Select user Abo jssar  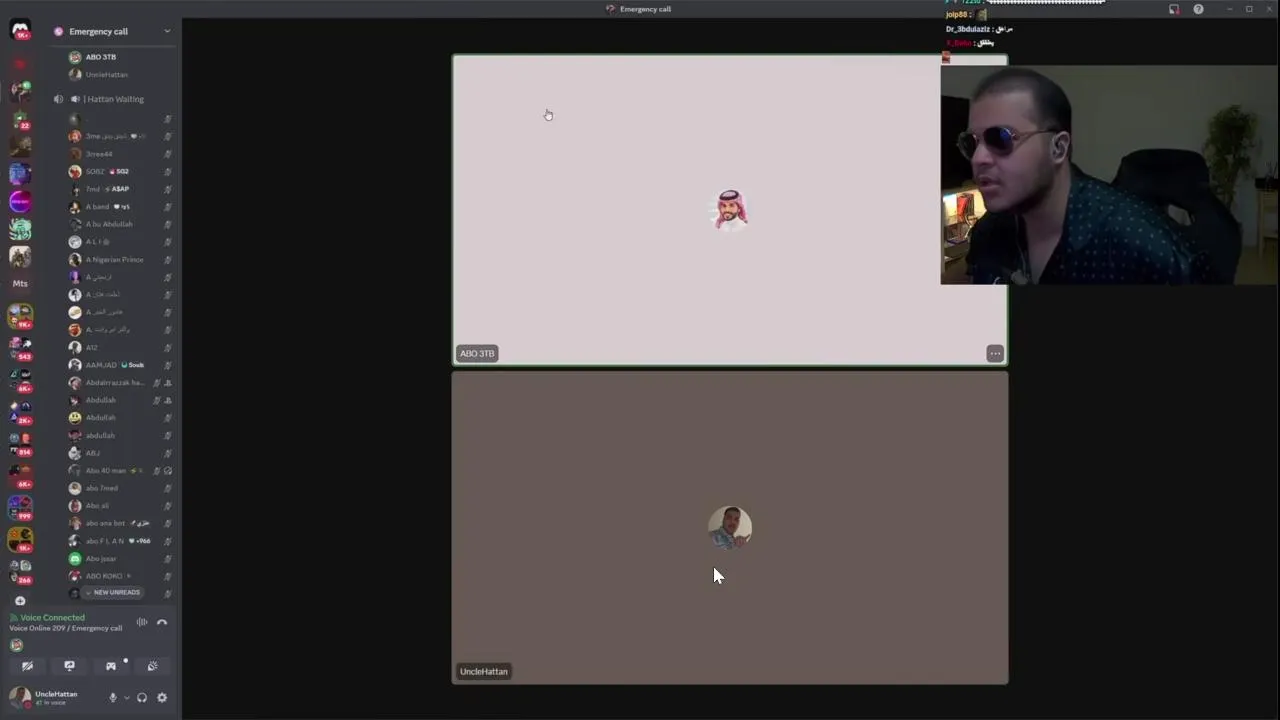point(118,558)
